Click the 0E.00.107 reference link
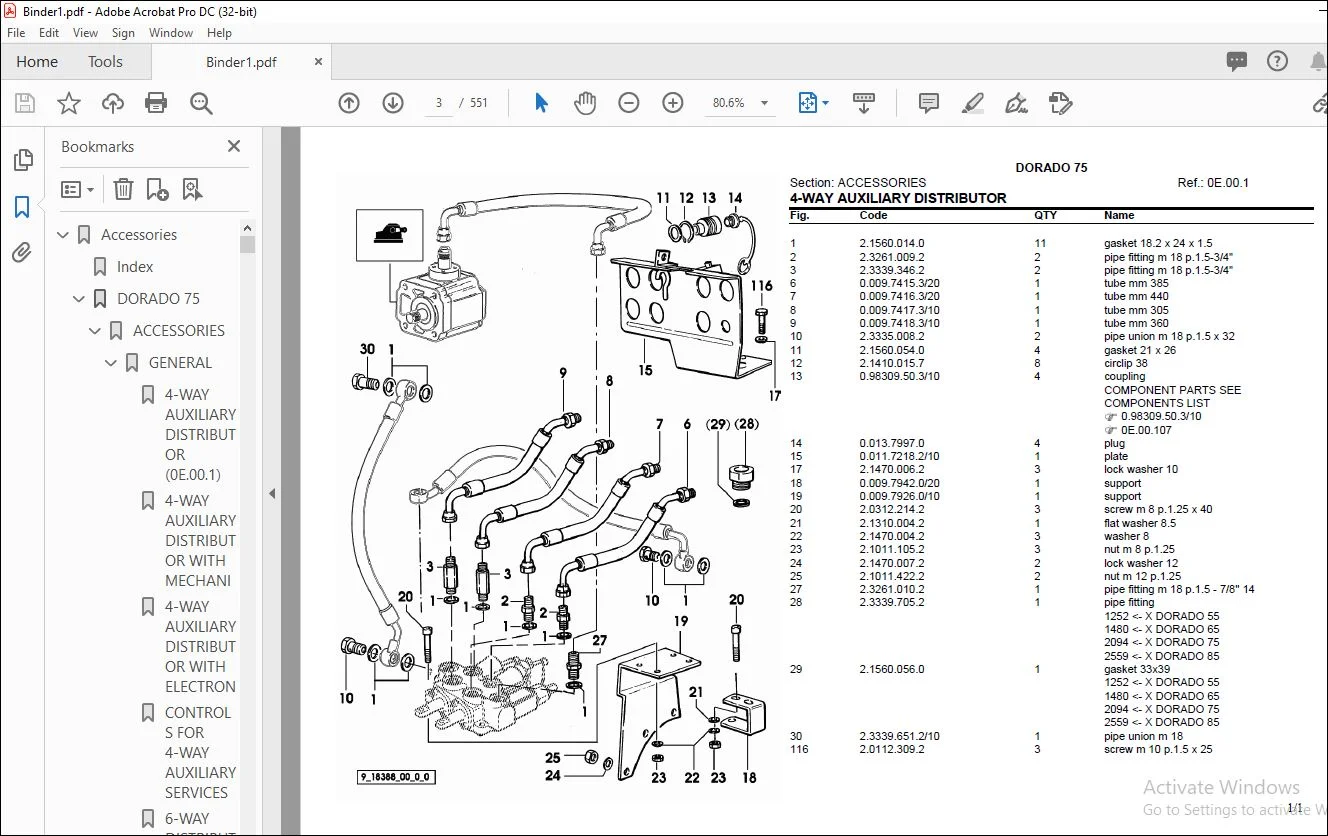The width and height of the screenshot is (1328, 836). click(1146, 430)
